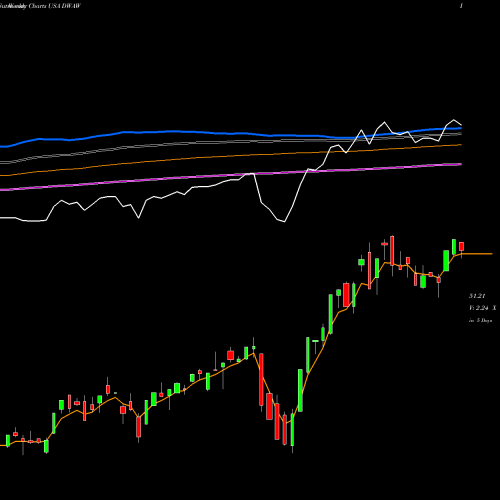
Task: Click the last green candle before the final red candle
Action: pos(454,247)
